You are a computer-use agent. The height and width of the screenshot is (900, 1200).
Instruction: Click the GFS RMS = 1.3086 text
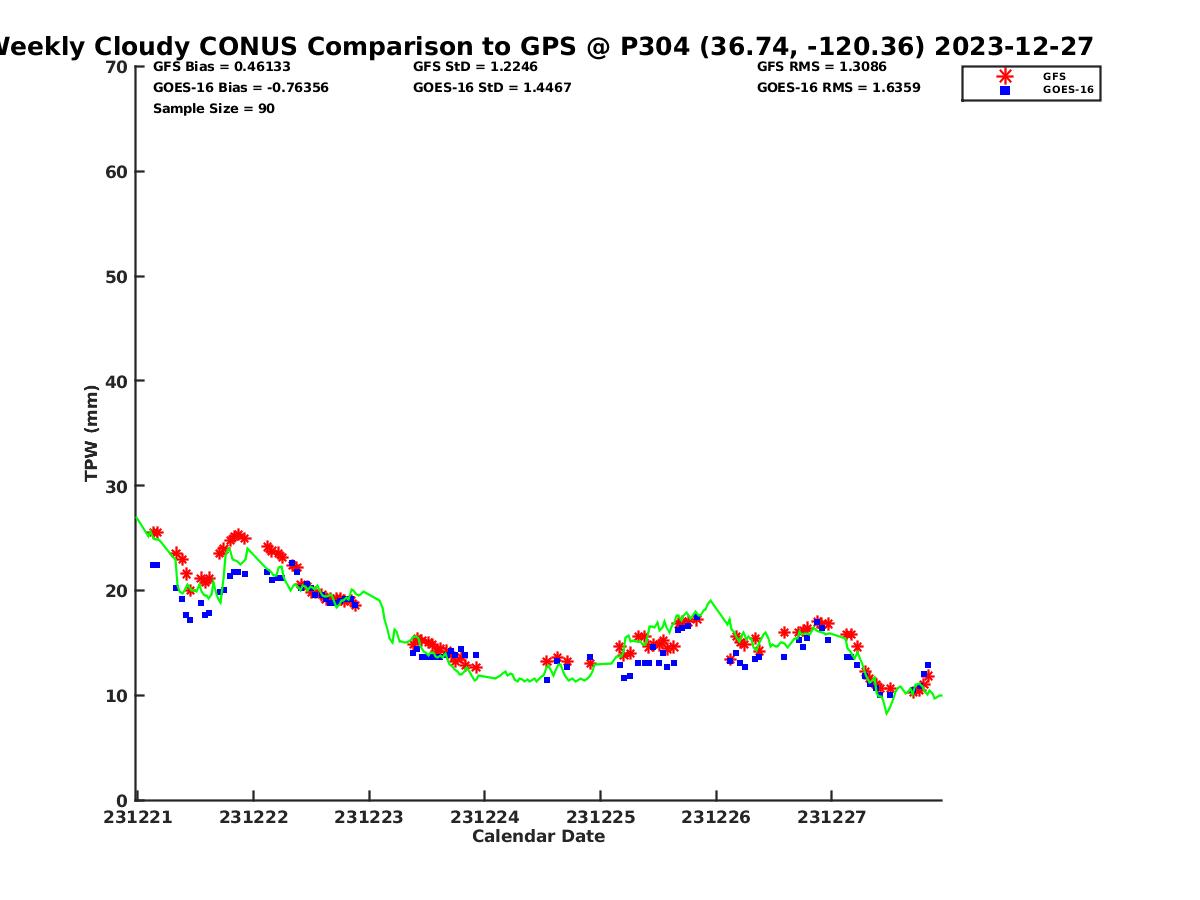tap(822, 67)
